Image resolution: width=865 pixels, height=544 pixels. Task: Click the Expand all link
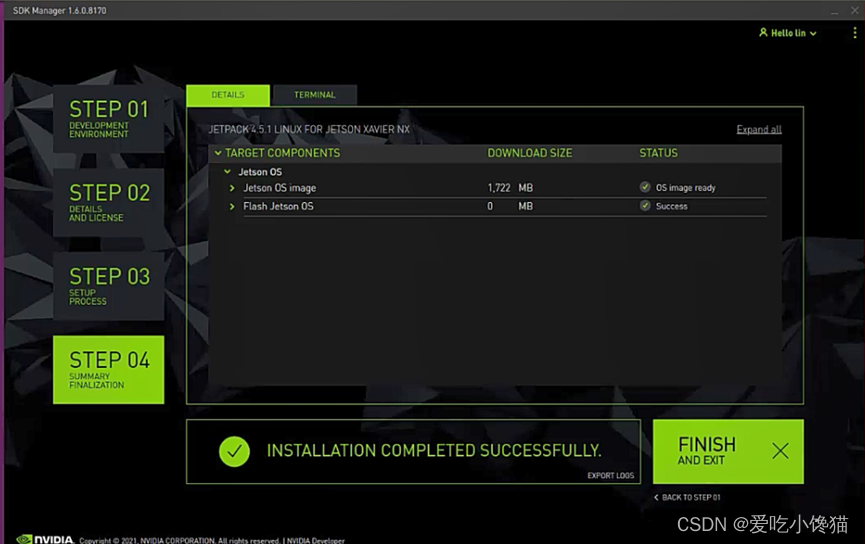(759, 129)
